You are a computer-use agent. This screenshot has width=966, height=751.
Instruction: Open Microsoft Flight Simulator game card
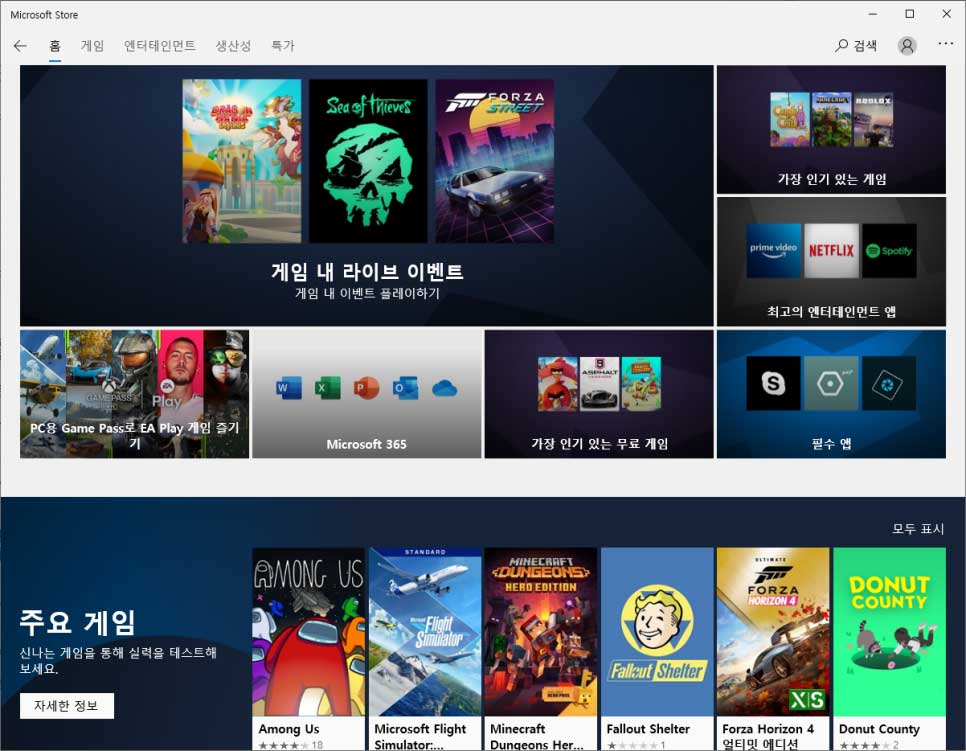425,649
